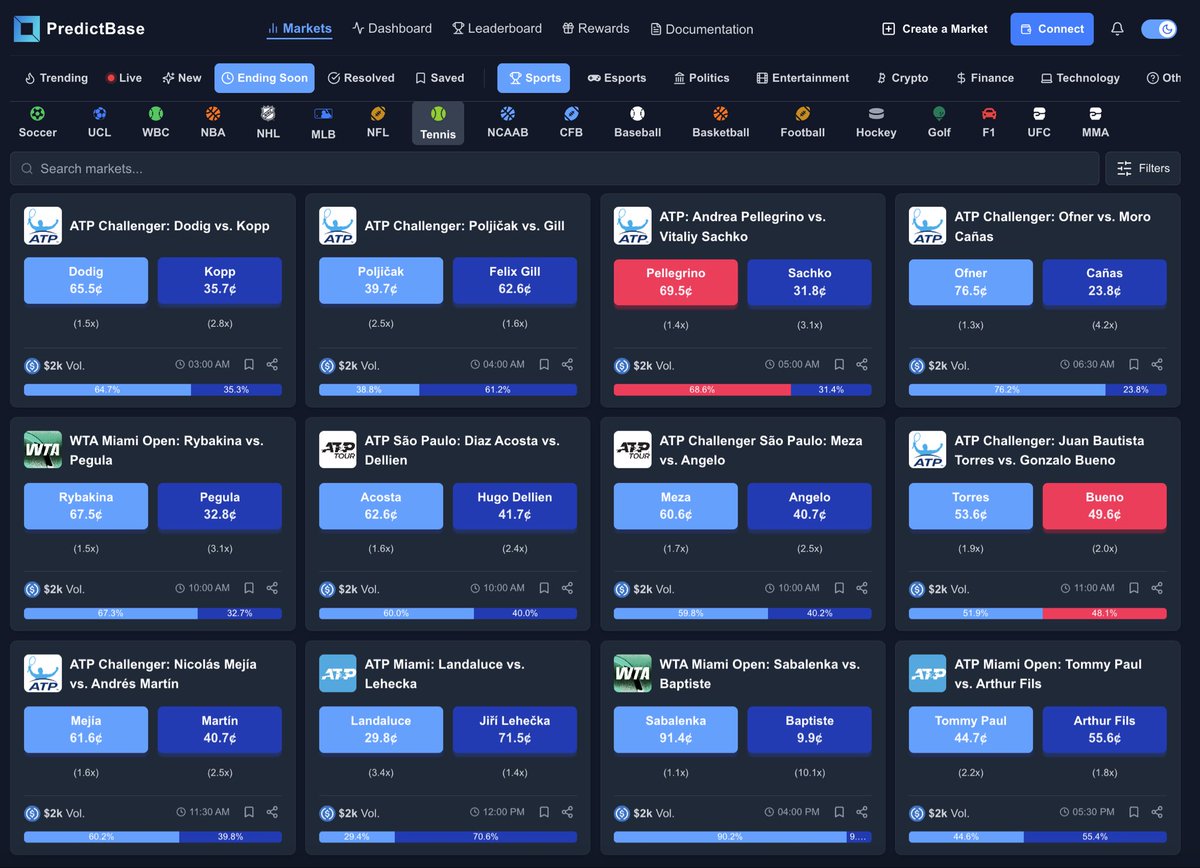The height and width of the screenshot is (868, 1200).
Task: Buy Jiří Lehečka at 71.5¢
Action: click(x=515, y=730)
